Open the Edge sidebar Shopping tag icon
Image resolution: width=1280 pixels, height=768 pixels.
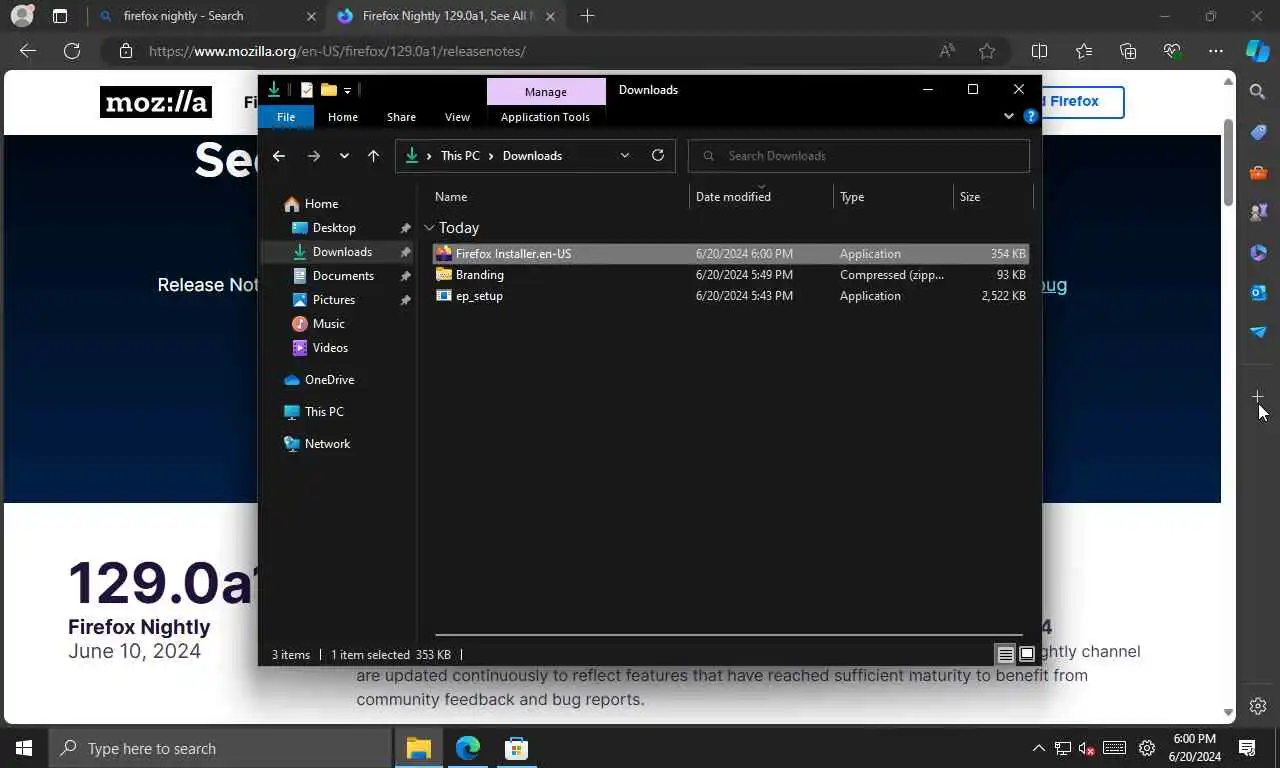click(1258, 132)
